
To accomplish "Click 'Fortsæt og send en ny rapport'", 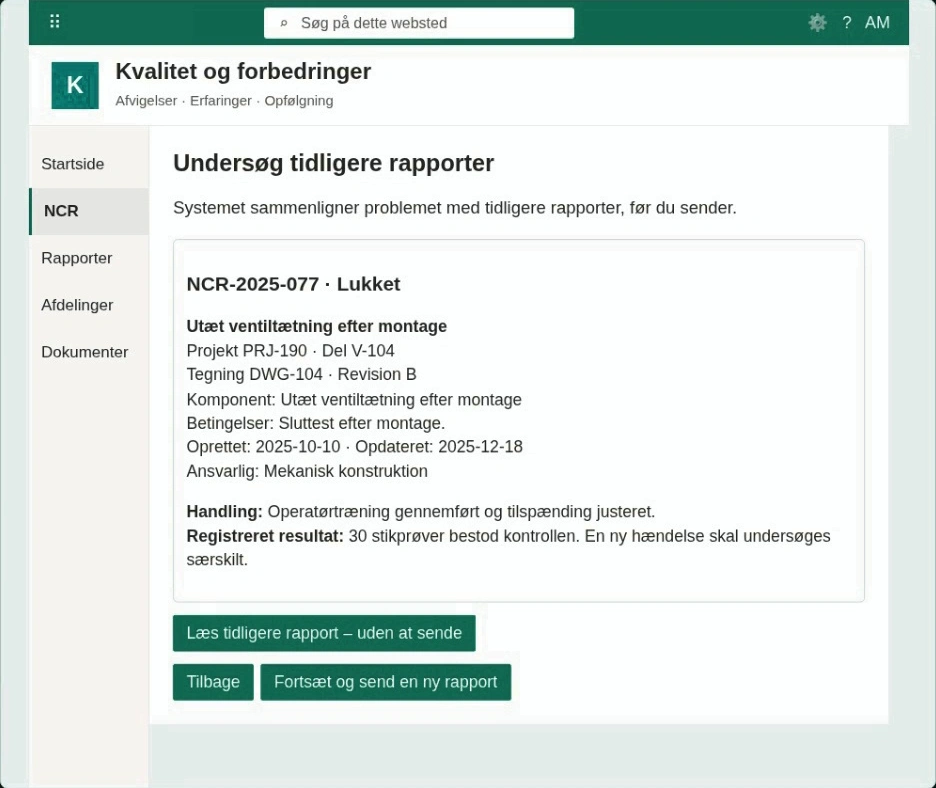I will tap(386, 682).
